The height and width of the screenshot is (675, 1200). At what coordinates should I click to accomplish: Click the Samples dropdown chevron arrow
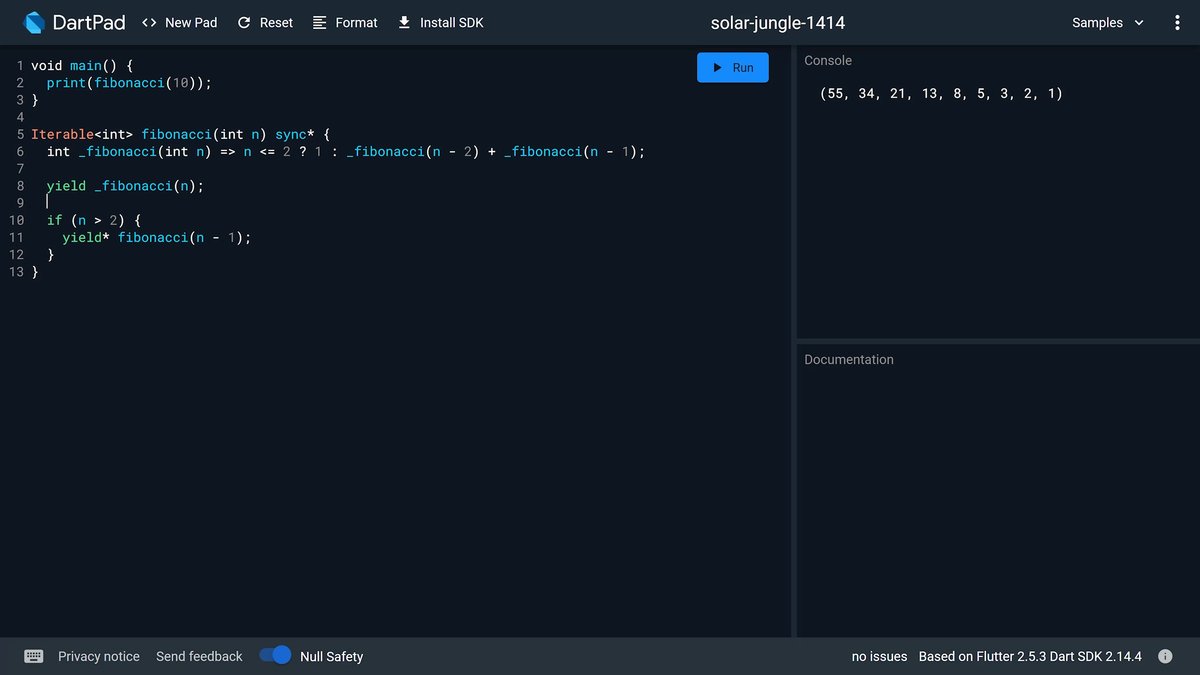click(1139, 22)
